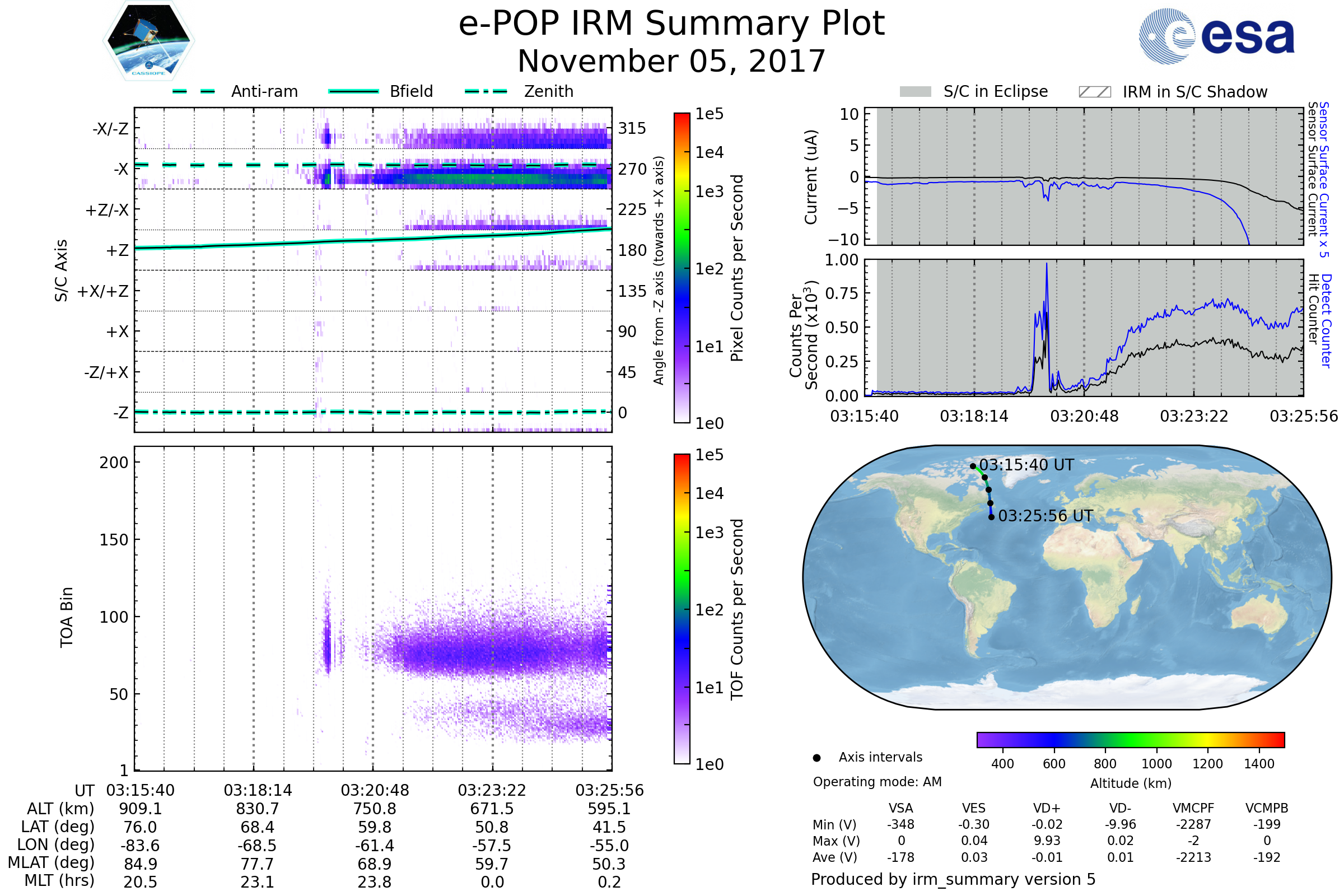
Task: Click the VMCPF column header in voltage table
Action: pyautogui.click(x=1193, y=808)
